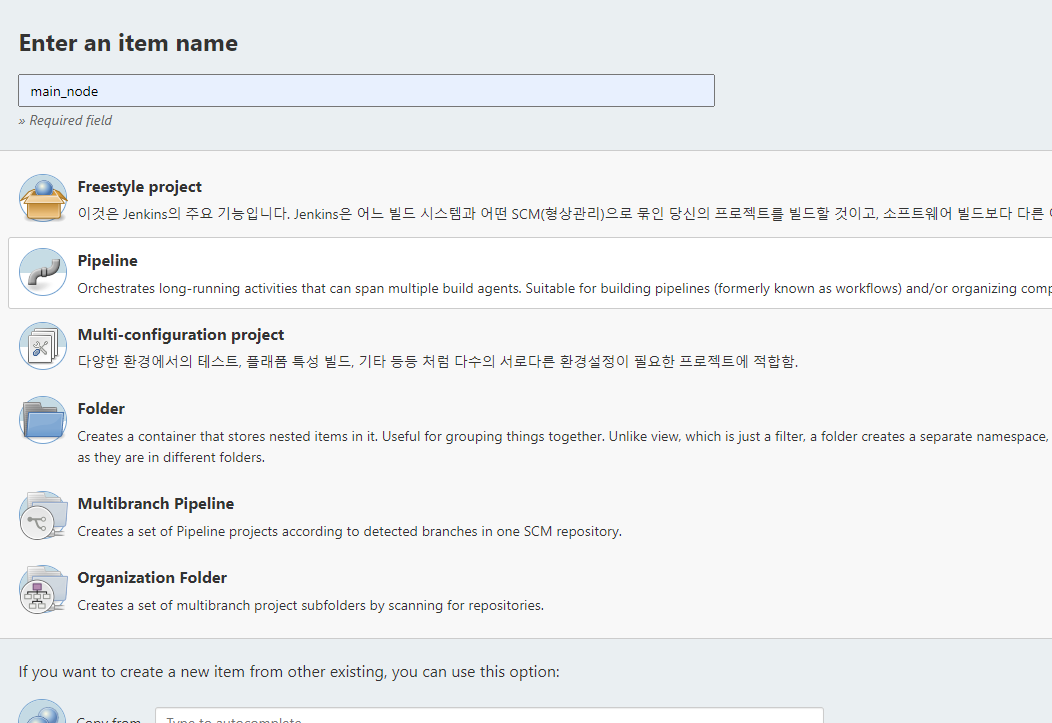
Task: Click the Korean Freestyle project description
Action: tap(564, 214)
